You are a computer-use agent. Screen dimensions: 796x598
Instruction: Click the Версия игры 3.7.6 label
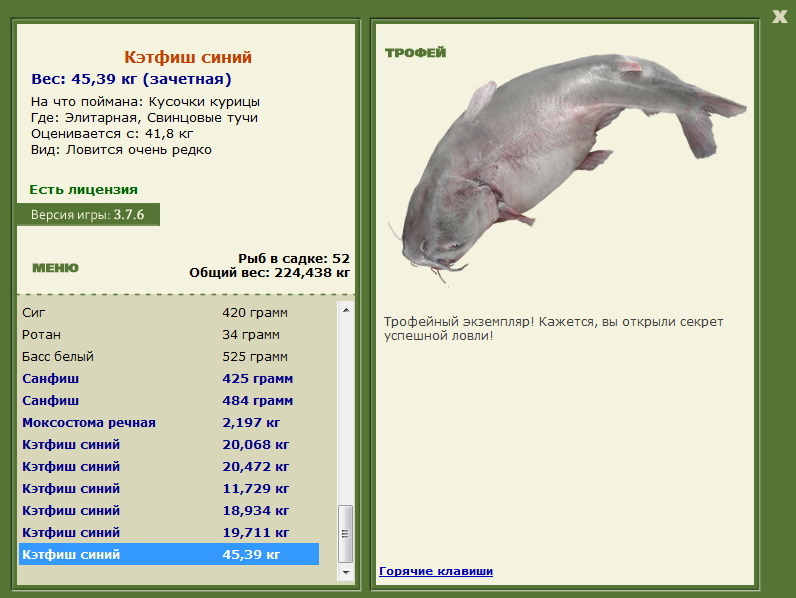click(x=88, y=215)
